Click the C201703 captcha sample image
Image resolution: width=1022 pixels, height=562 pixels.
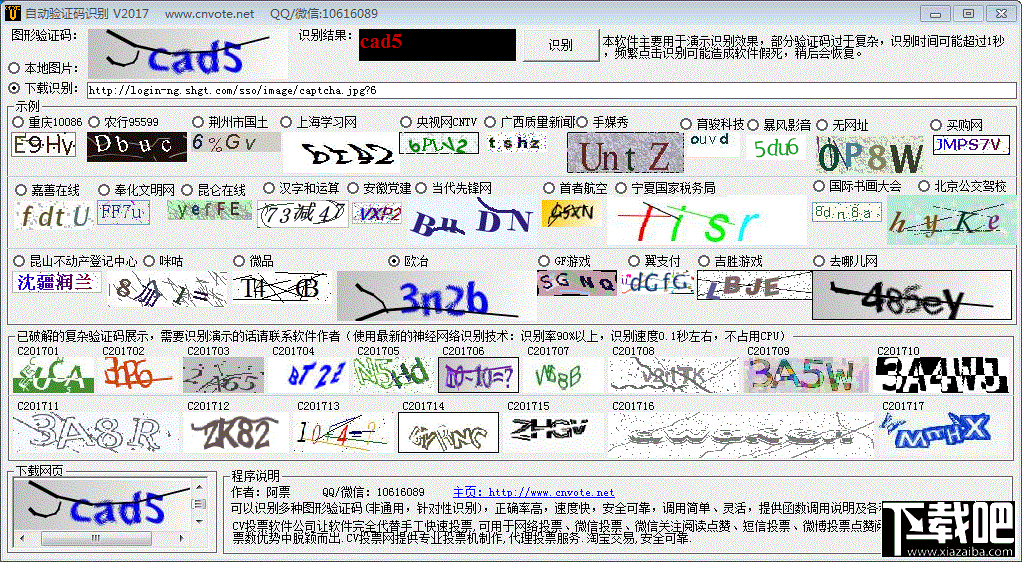223,375
